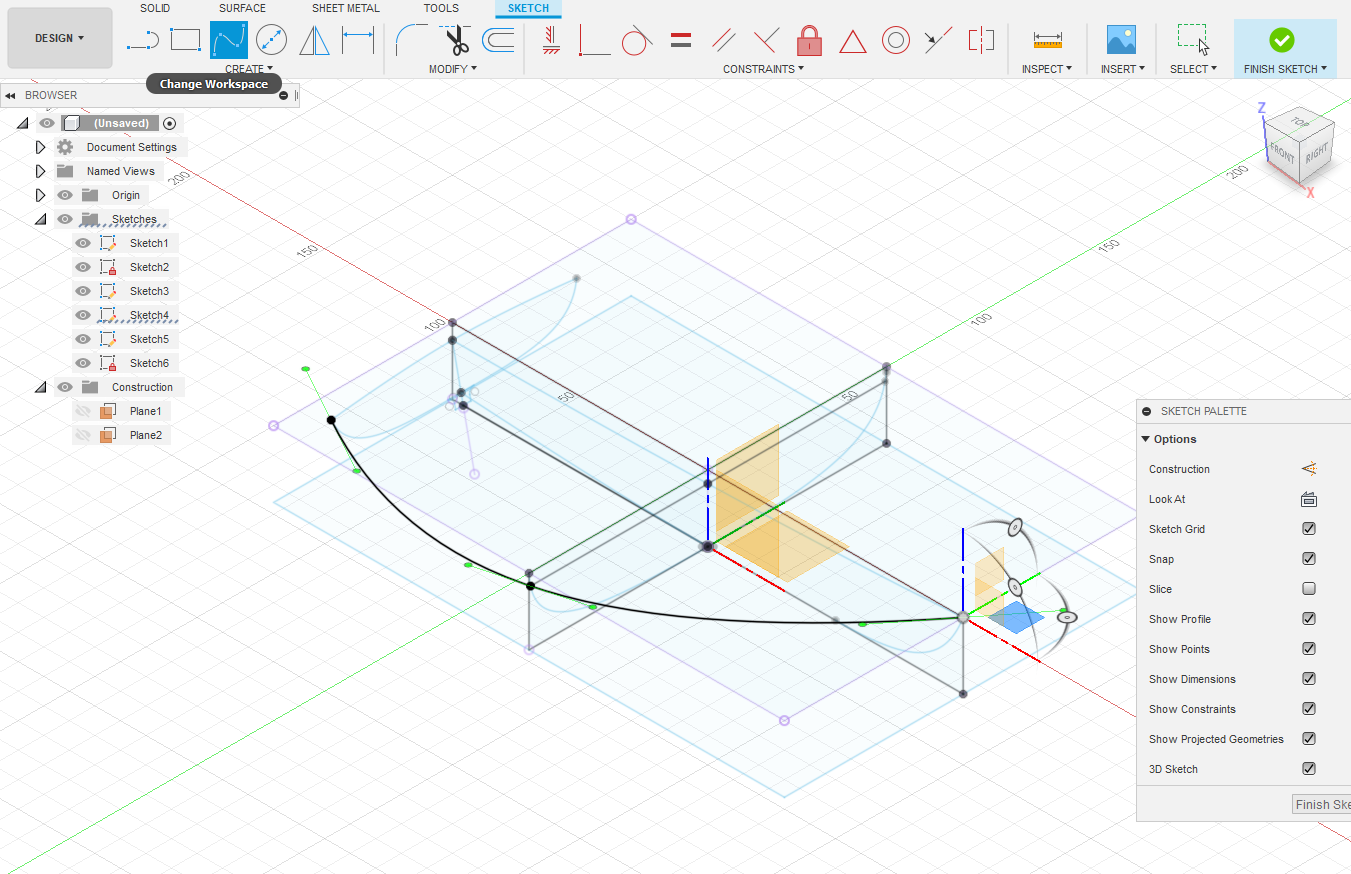Collapse the Options section in Sketch Palette

[1146, 439]
